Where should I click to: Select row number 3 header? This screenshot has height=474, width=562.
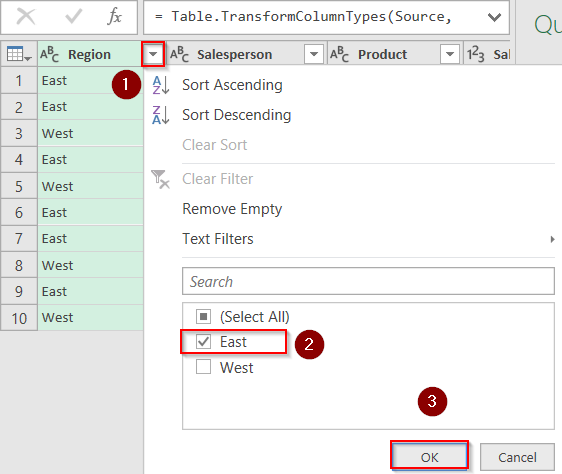point(19,133)
